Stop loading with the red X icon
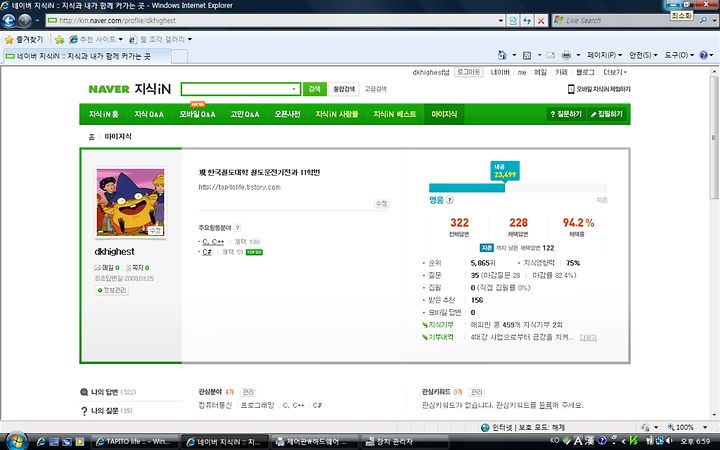The image size is (720, 450). (541, 21)
